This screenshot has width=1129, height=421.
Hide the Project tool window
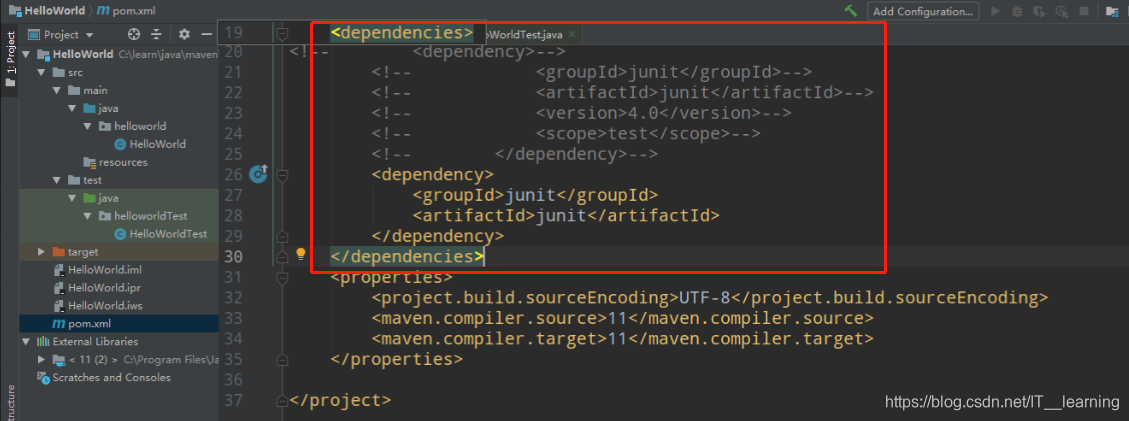[207, 34]
